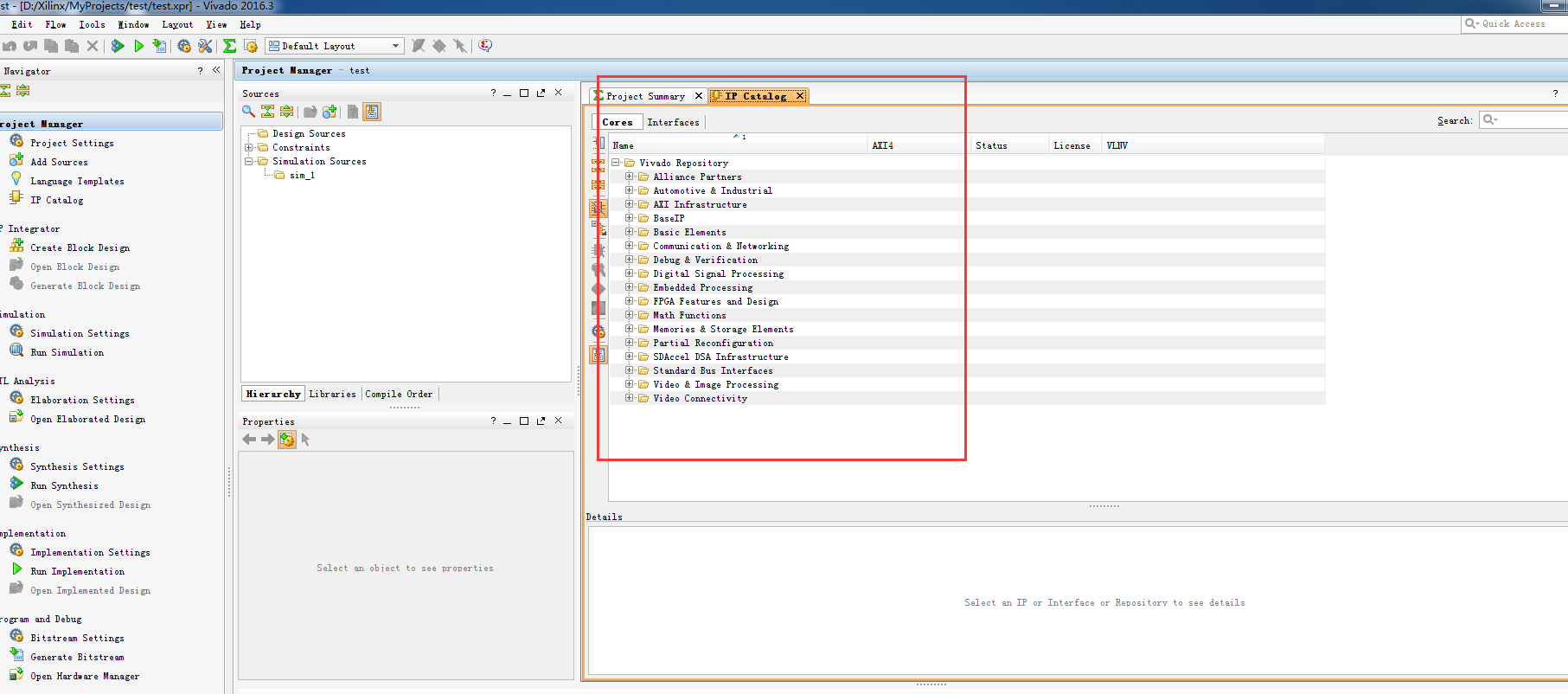Expand the Alliance Partners folder
1568x694 pixels.
click(x=630, y=177)
